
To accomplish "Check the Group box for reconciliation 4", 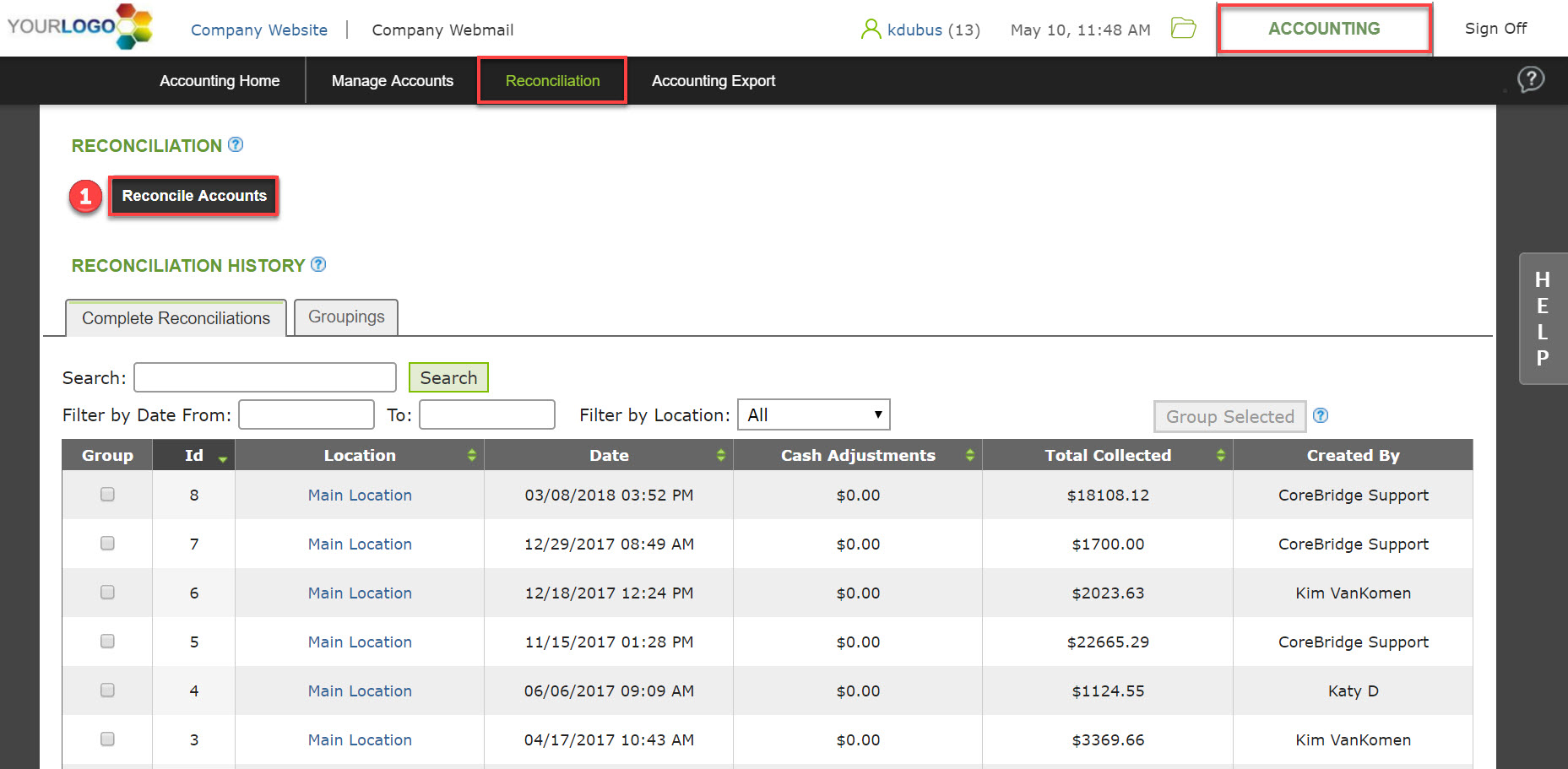I will tap(107, 690).
